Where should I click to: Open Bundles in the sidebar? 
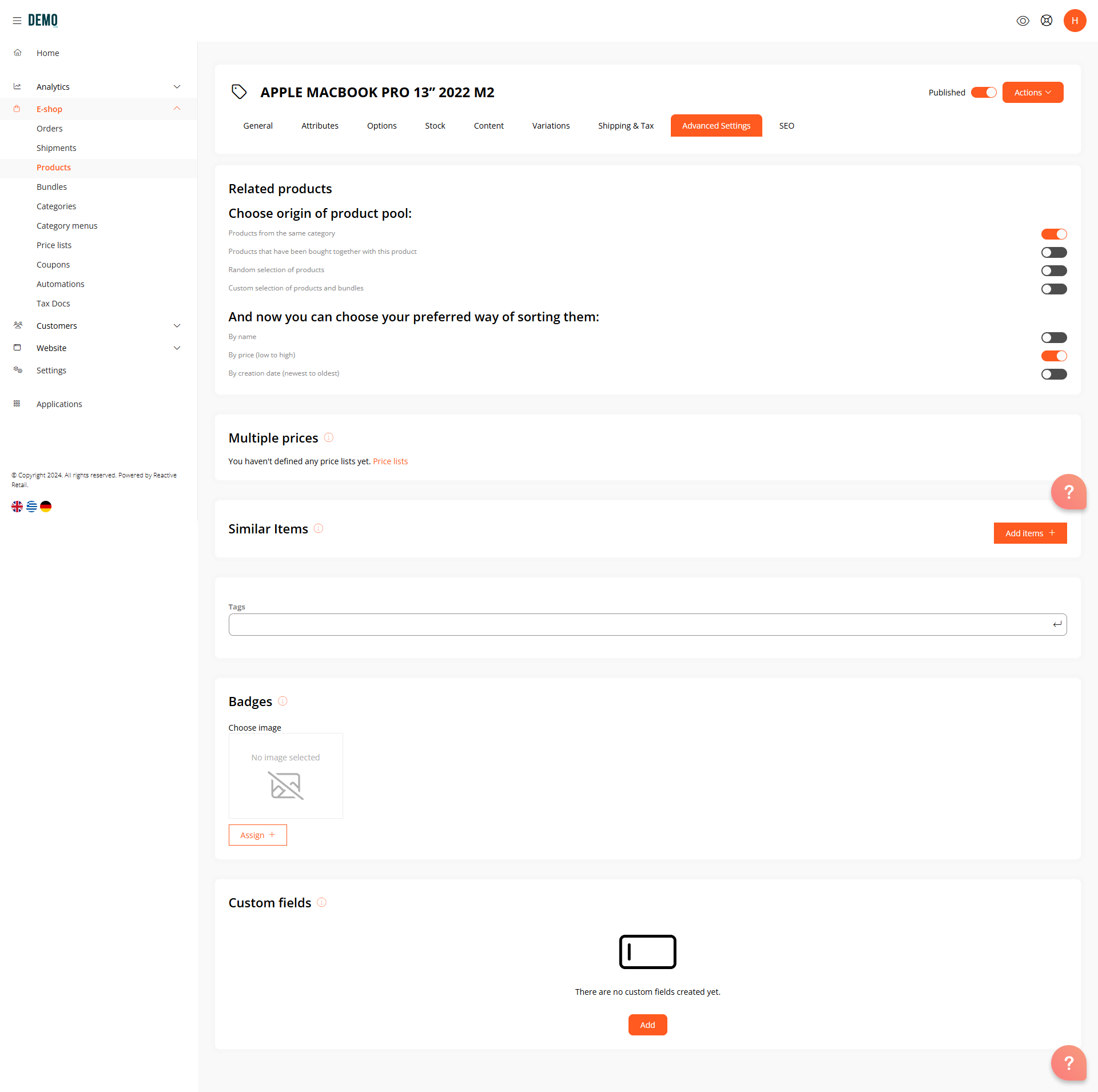click(52, 187)
